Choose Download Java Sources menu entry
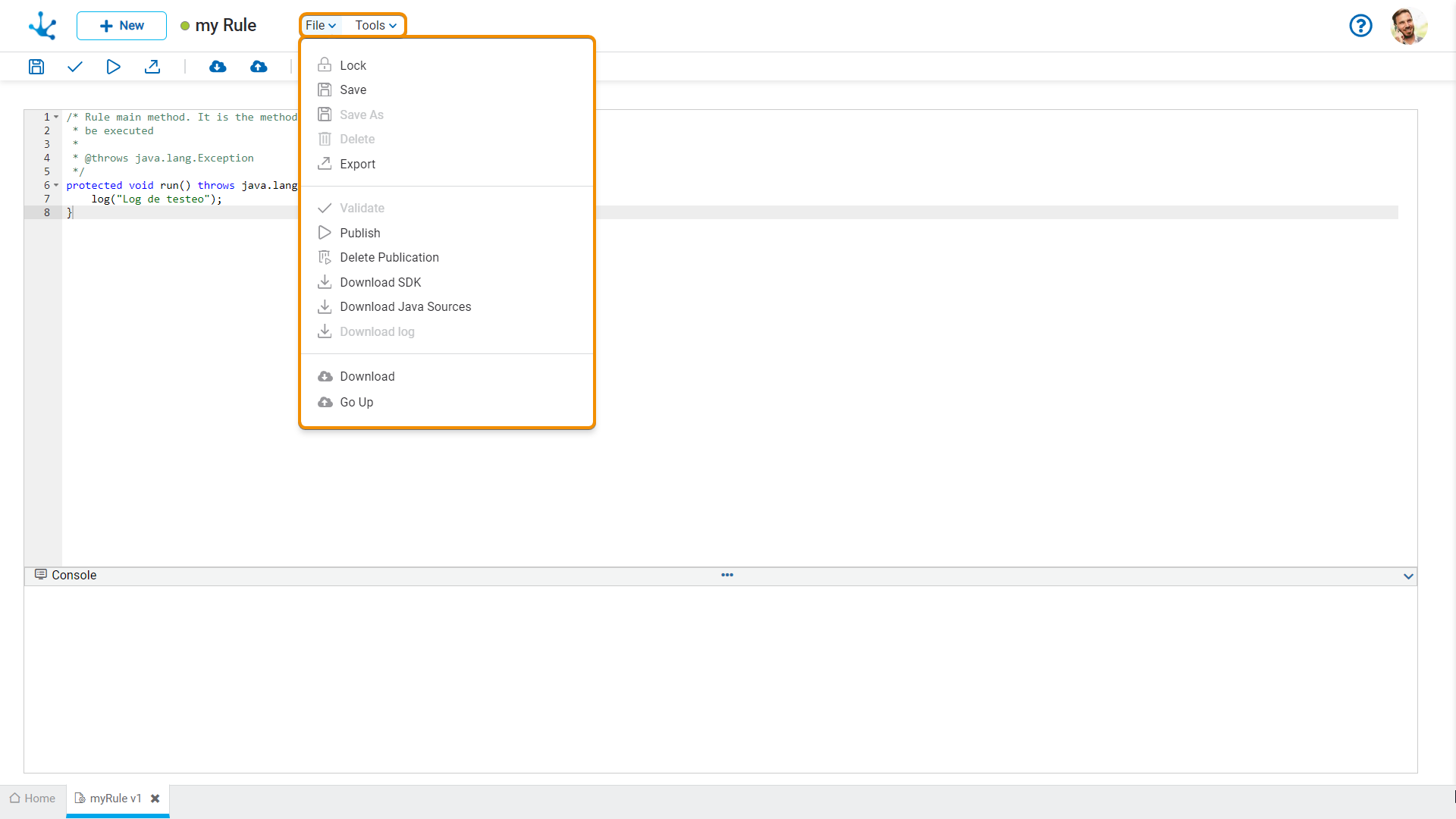This screenshot has height=819, width=1456. [x=405, y=306]
